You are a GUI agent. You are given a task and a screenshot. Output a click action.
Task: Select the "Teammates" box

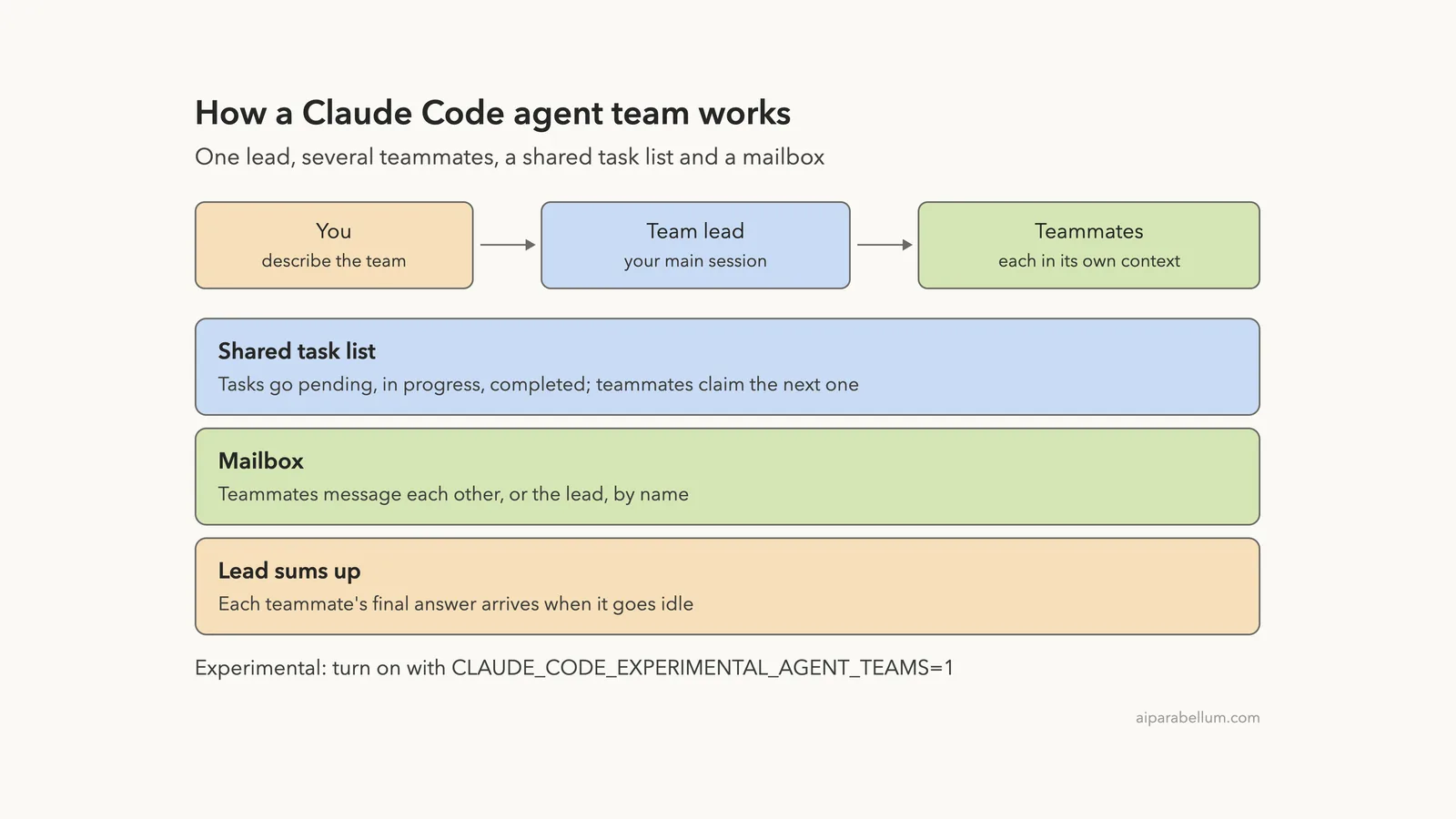pyautogui.click(x=1088, y=245)
